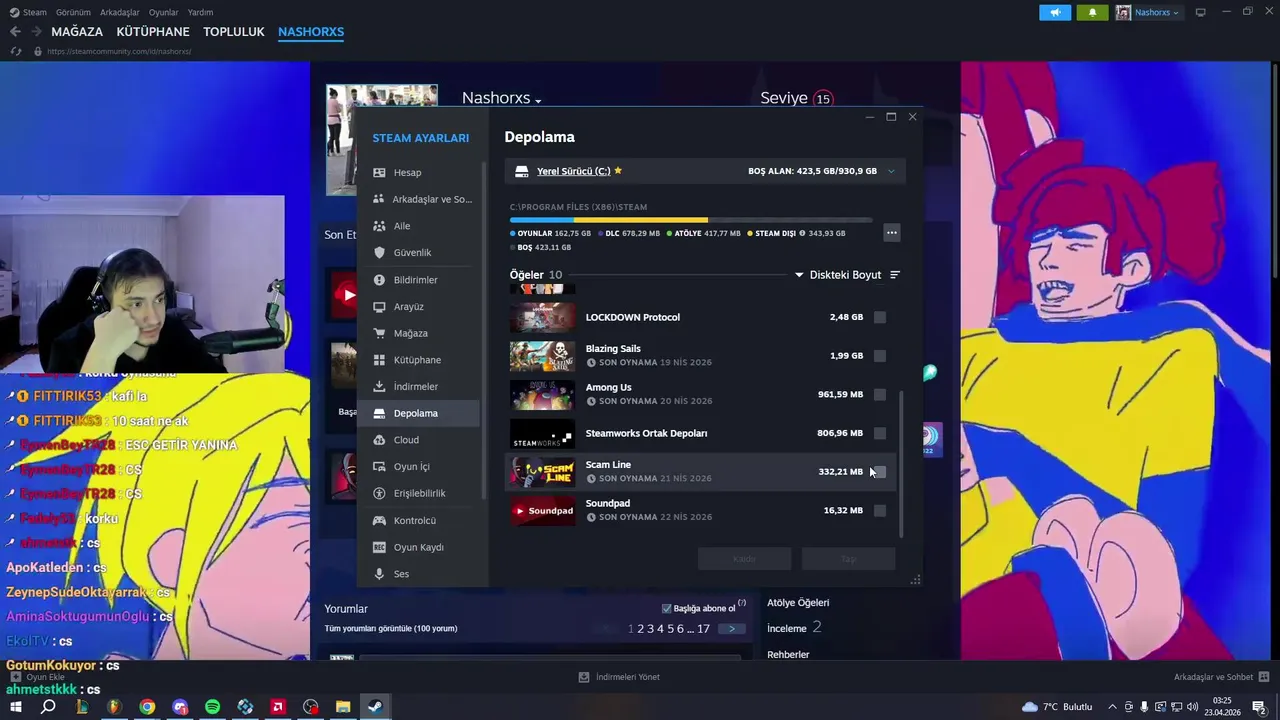
Task: Click the storage list scrollbar
Action: (x=901, y=463)
